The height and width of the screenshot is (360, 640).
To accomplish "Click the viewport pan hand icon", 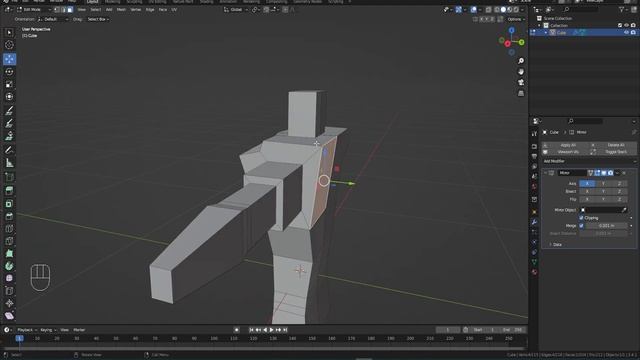I will click(x=521, y=72).
